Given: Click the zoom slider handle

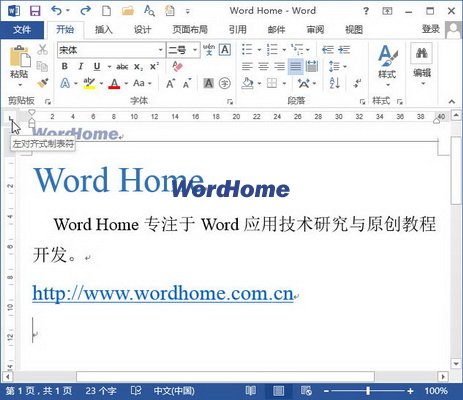Looking at the screenshot, I should (368, 391).
